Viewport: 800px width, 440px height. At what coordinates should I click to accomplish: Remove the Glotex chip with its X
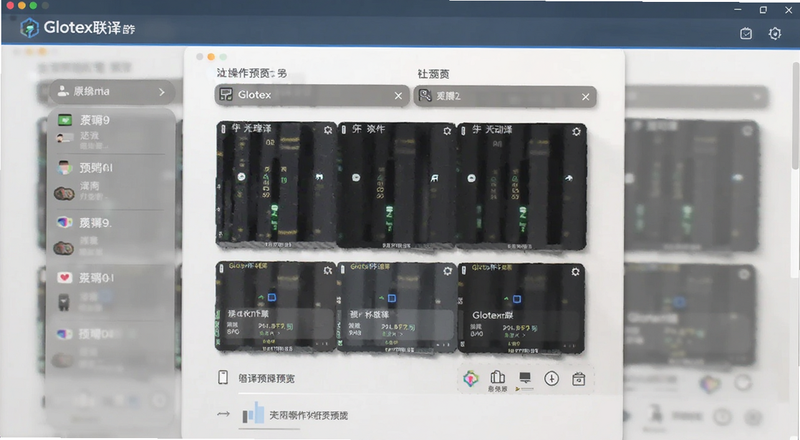[x=398, y=95]
